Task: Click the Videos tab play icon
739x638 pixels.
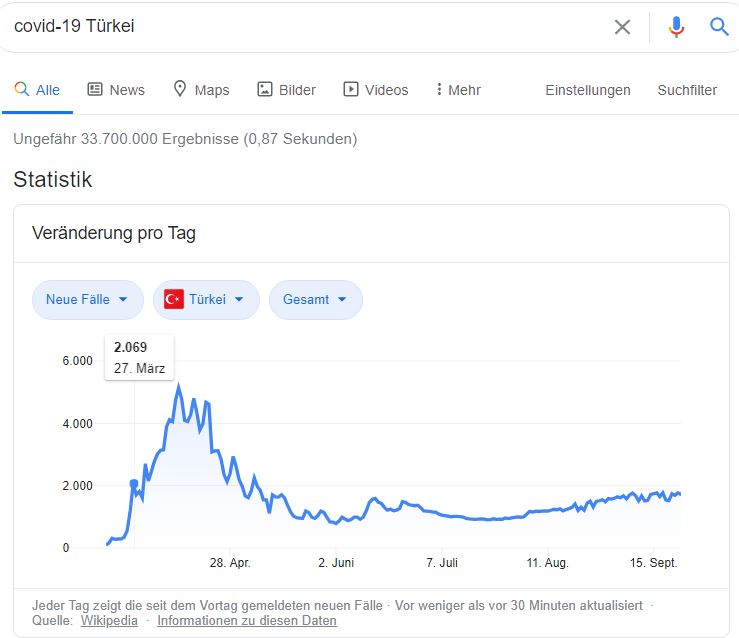Action: point(351,89)
